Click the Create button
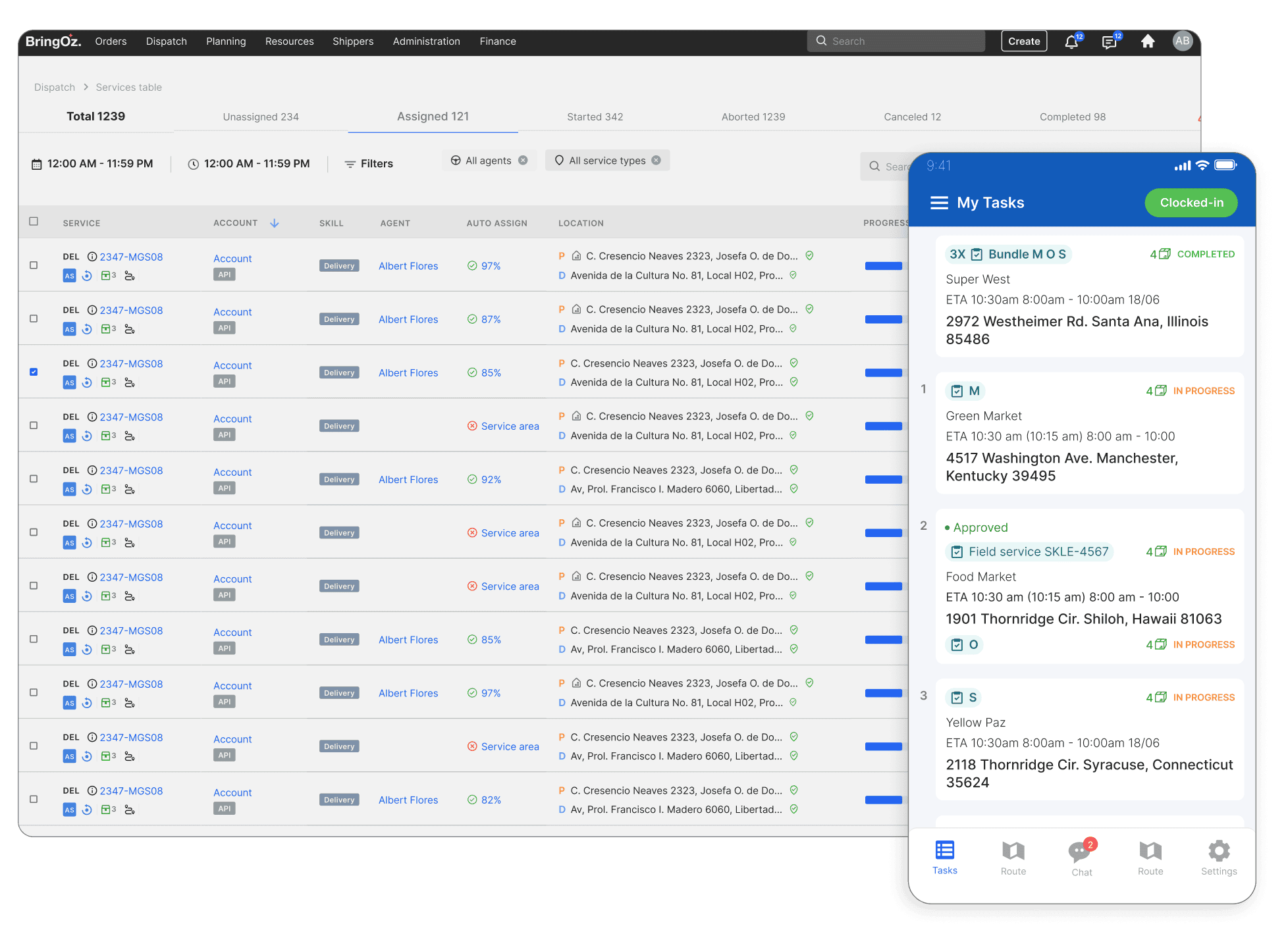This screenshot has height=928, width=1288. 1024,41
